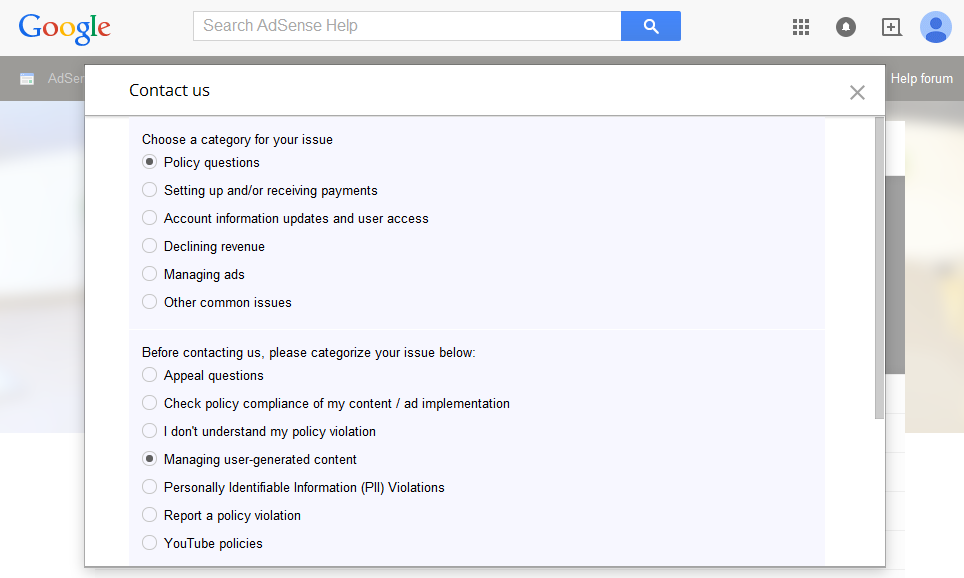Open the notifications bell
Viewport: 964px width, 578px height.
pyautogui.click(x=845, y=27)
